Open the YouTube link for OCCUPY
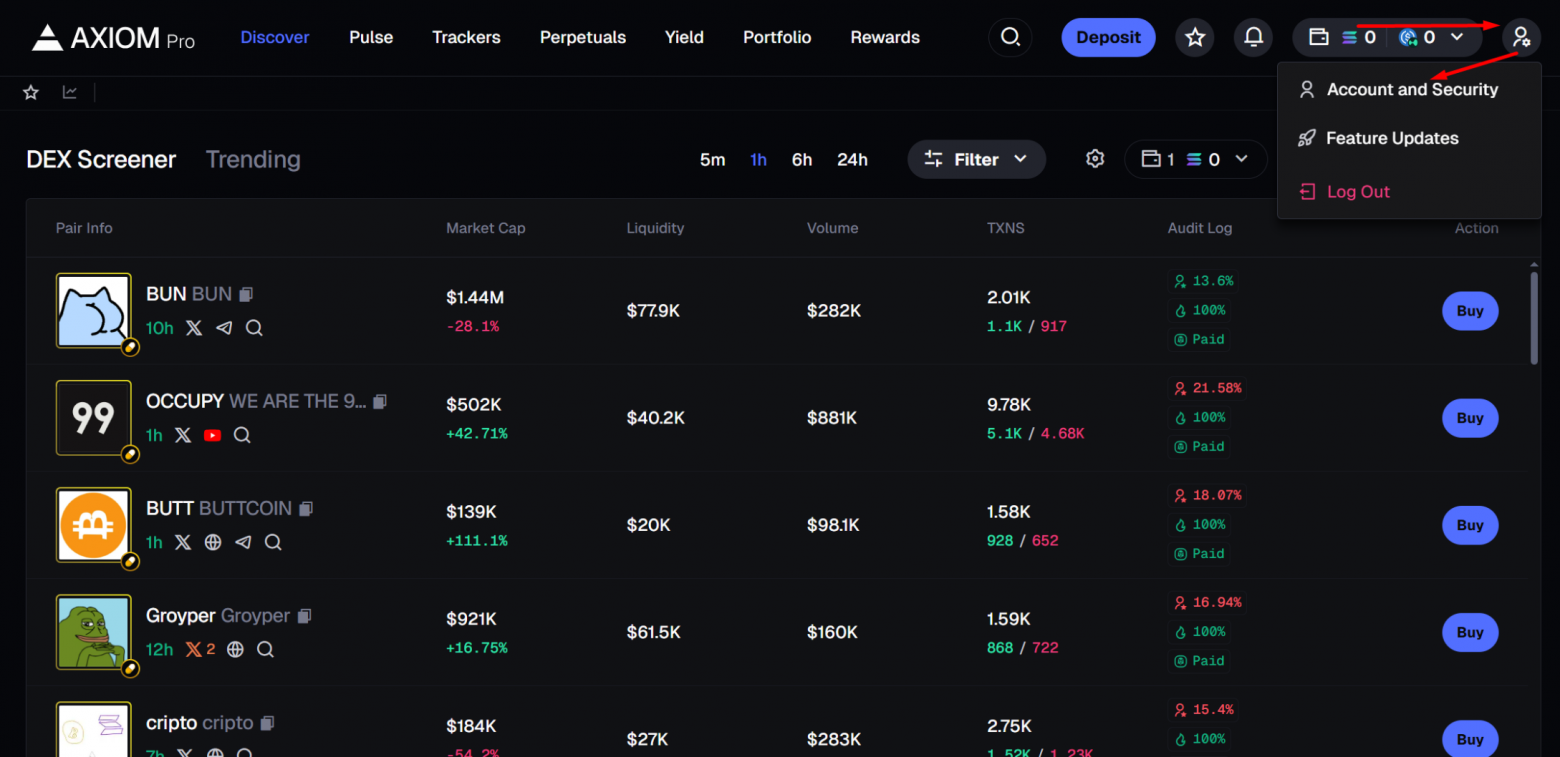The height and width of the screenshot is (757, 1560). click(212, 435)
